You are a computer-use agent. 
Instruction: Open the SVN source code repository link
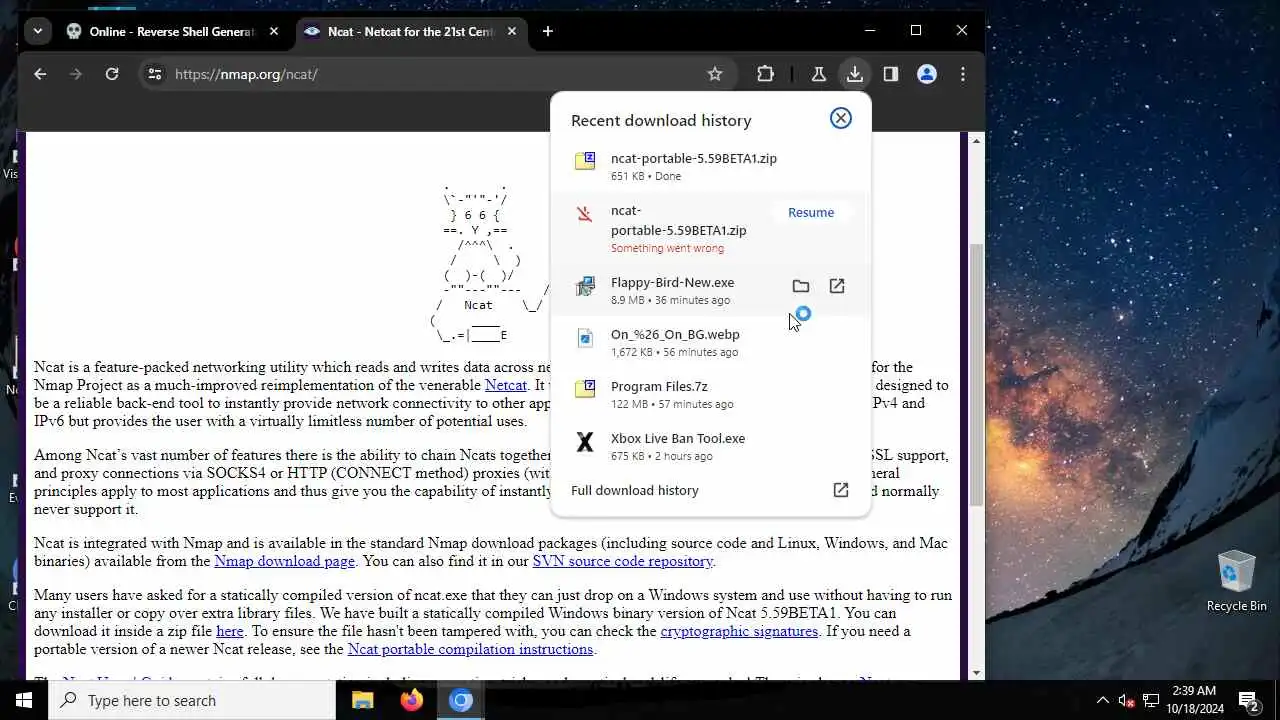coord(623,561)
